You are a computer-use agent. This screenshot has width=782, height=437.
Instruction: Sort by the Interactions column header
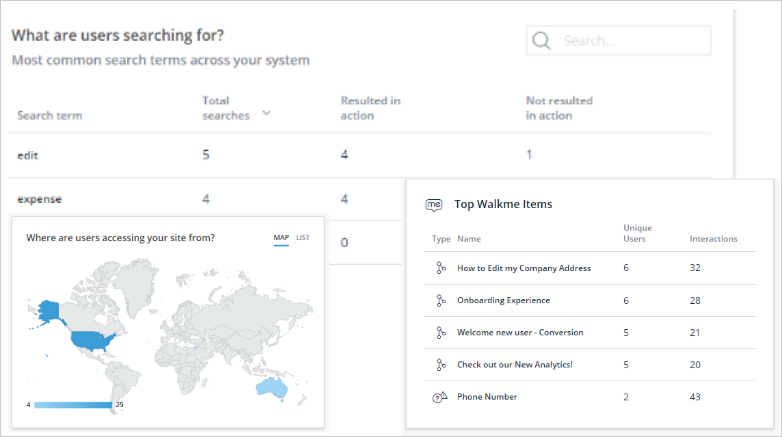coord(713,239)
